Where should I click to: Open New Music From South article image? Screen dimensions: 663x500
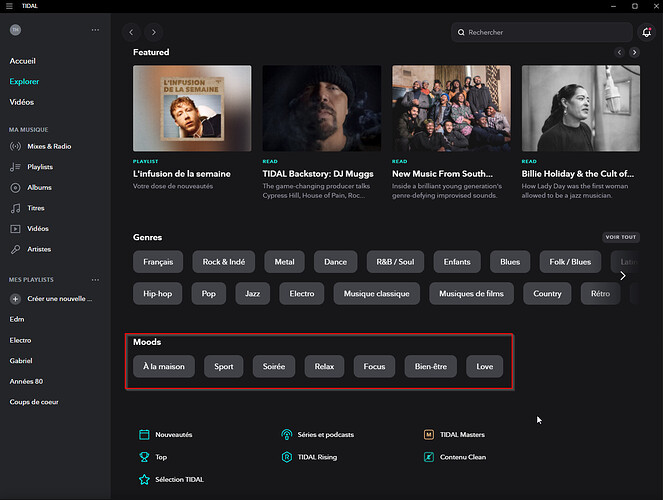451,108
